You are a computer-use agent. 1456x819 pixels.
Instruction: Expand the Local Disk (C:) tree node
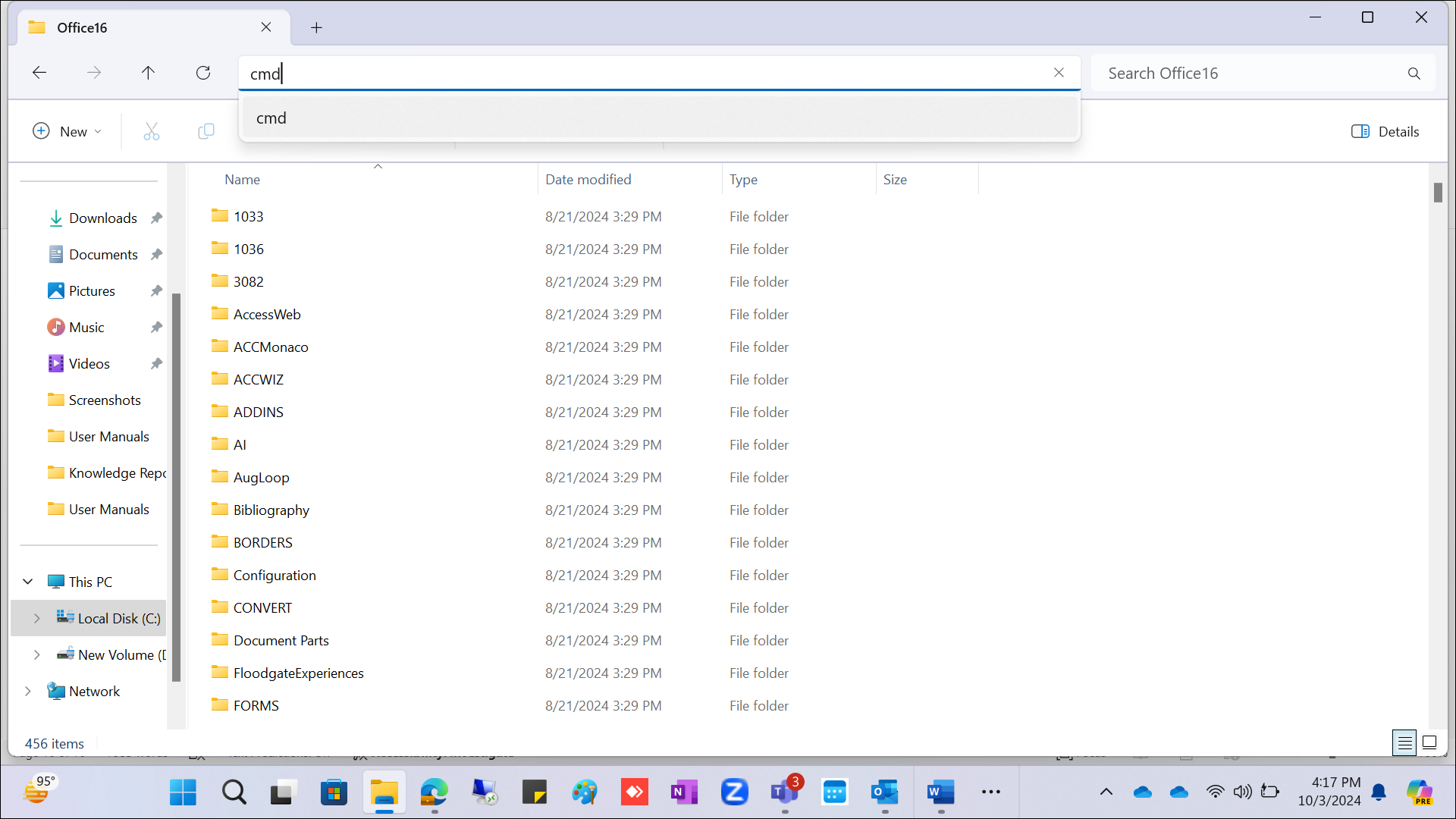[36, 619]
